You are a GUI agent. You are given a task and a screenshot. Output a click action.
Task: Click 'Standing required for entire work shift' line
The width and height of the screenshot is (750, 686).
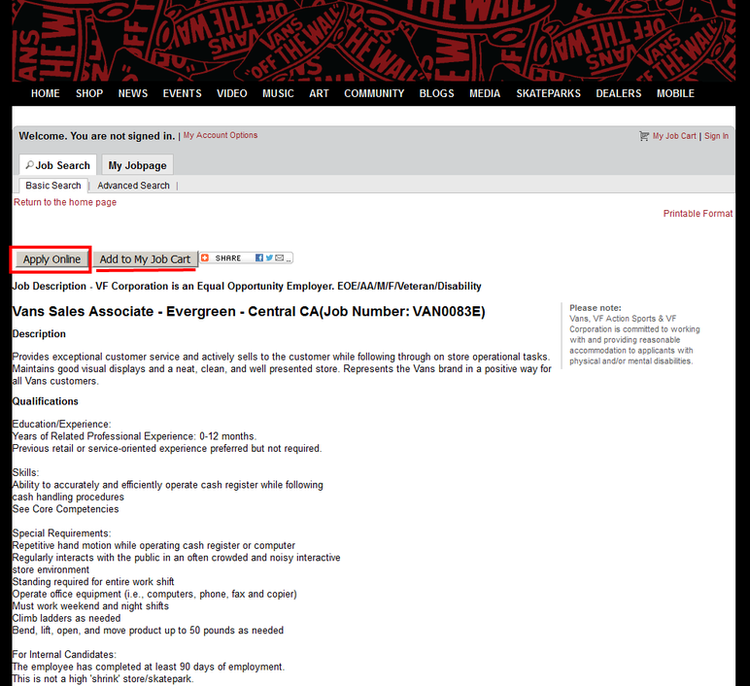point(93,581)
